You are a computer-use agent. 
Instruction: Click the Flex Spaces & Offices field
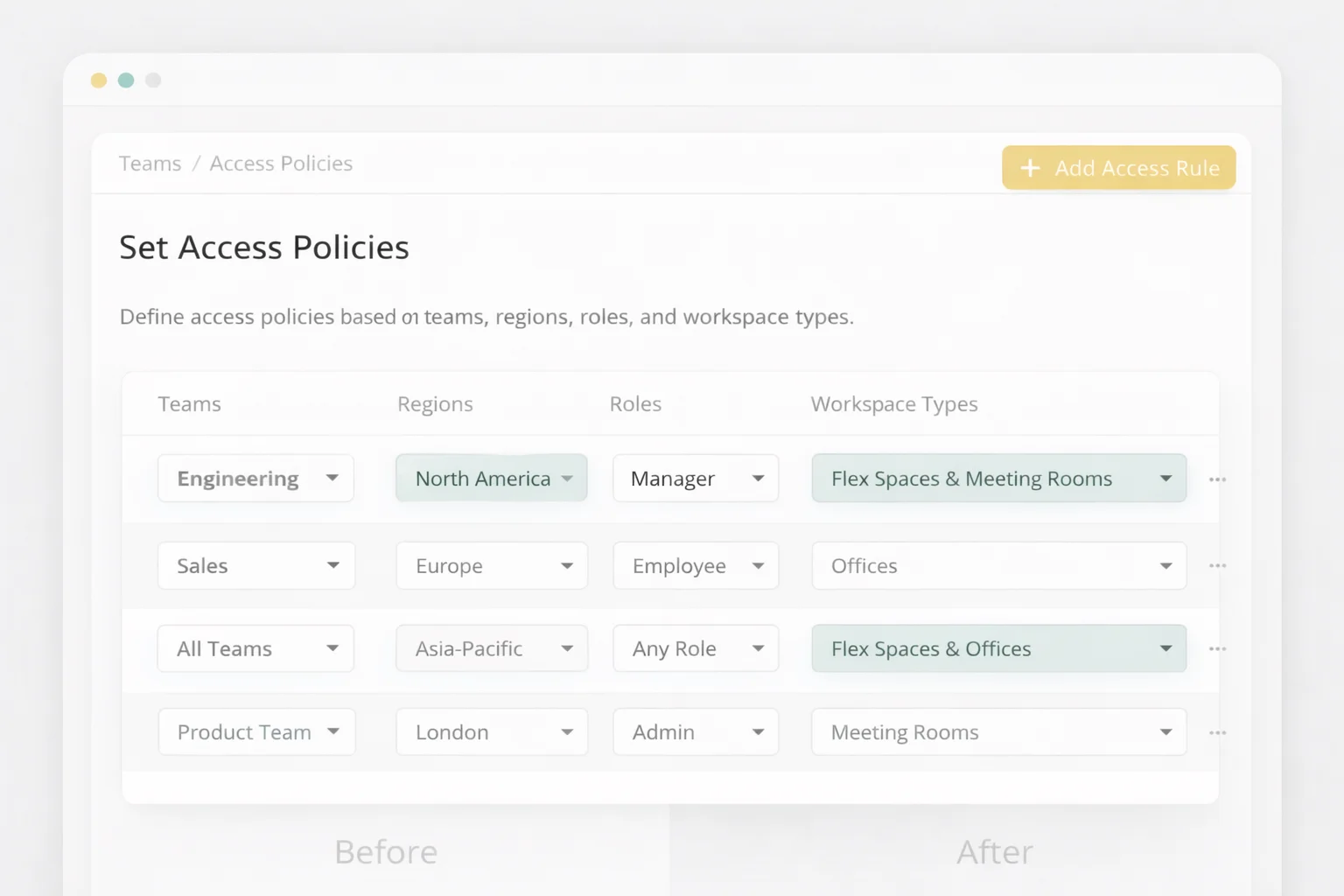997,648
